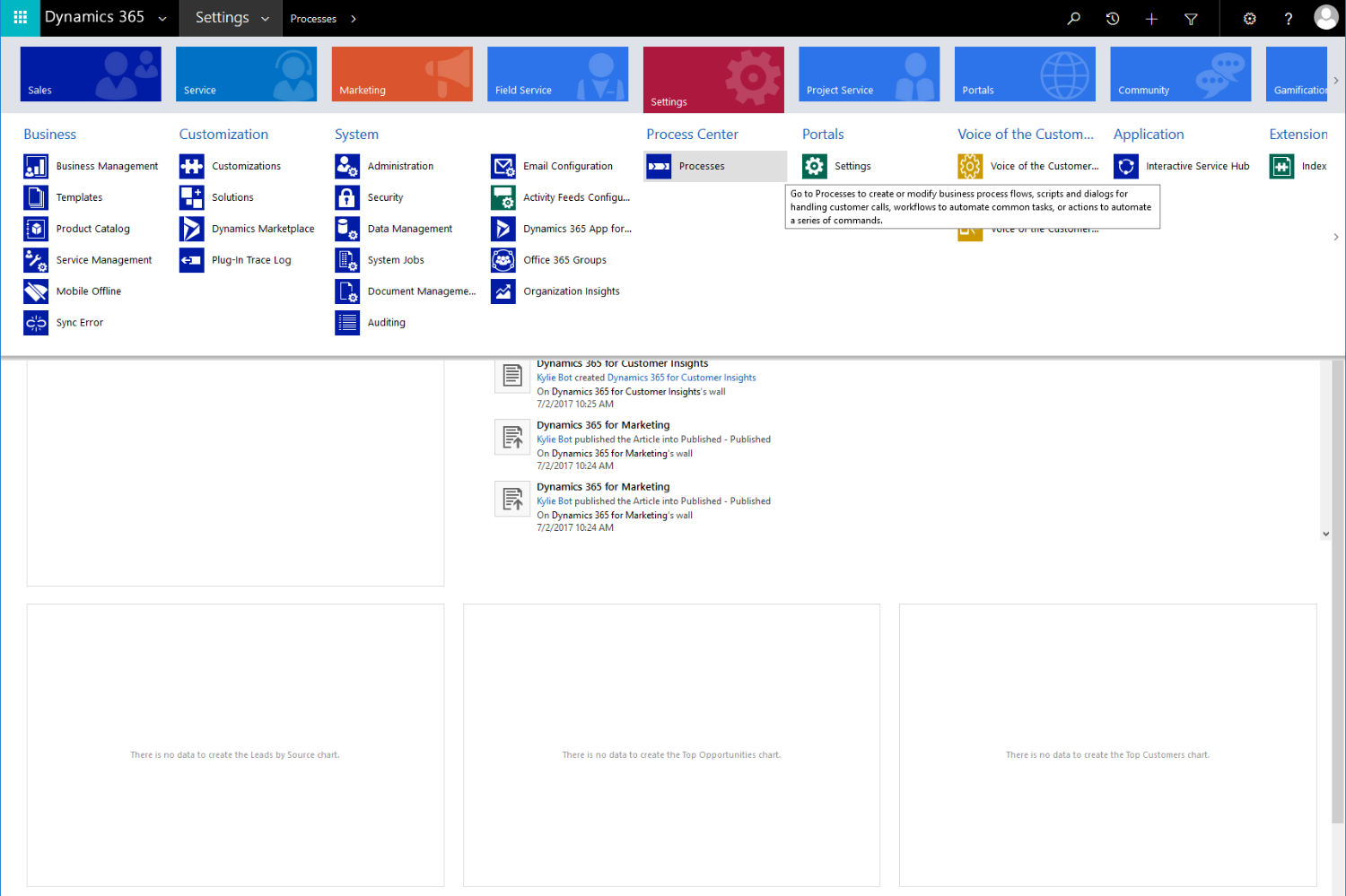The width and height of the screenshot is (1346, 896).
Task: Open recently viewed items history icon
Action: (1113, 18)
